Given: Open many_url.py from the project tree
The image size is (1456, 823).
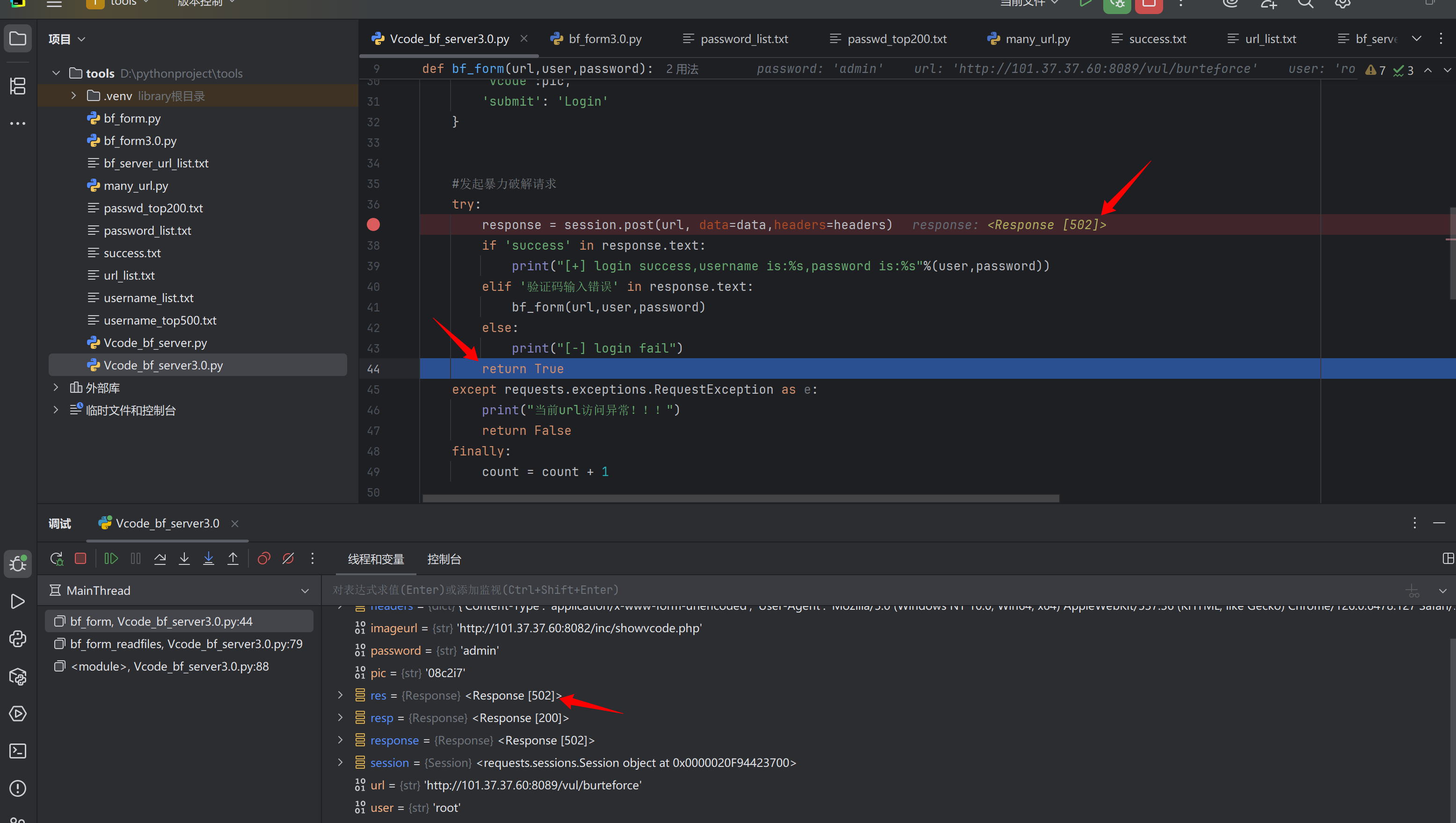Looking at the screenshot, I should pos(136,186).
